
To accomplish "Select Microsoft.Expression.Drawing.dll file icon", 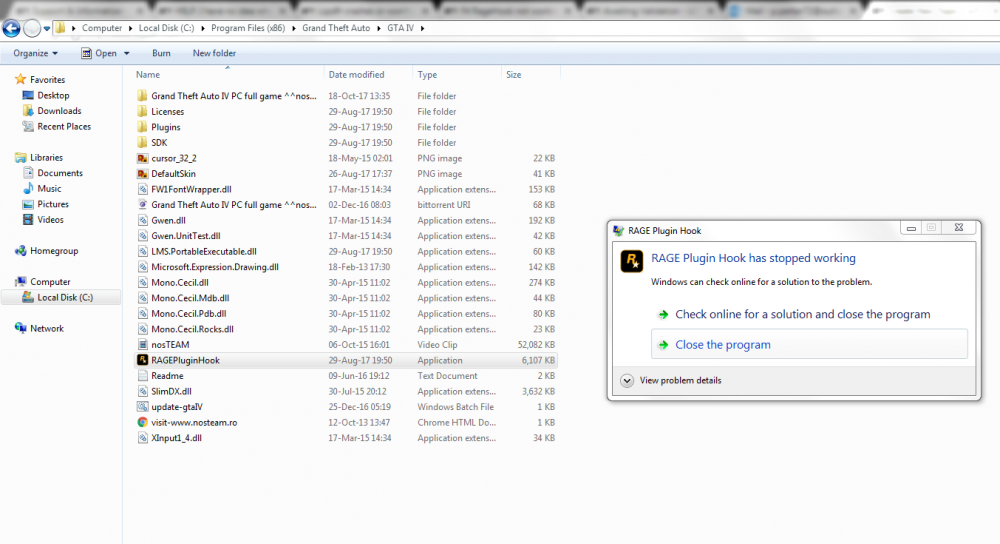I will pos(142,267).
